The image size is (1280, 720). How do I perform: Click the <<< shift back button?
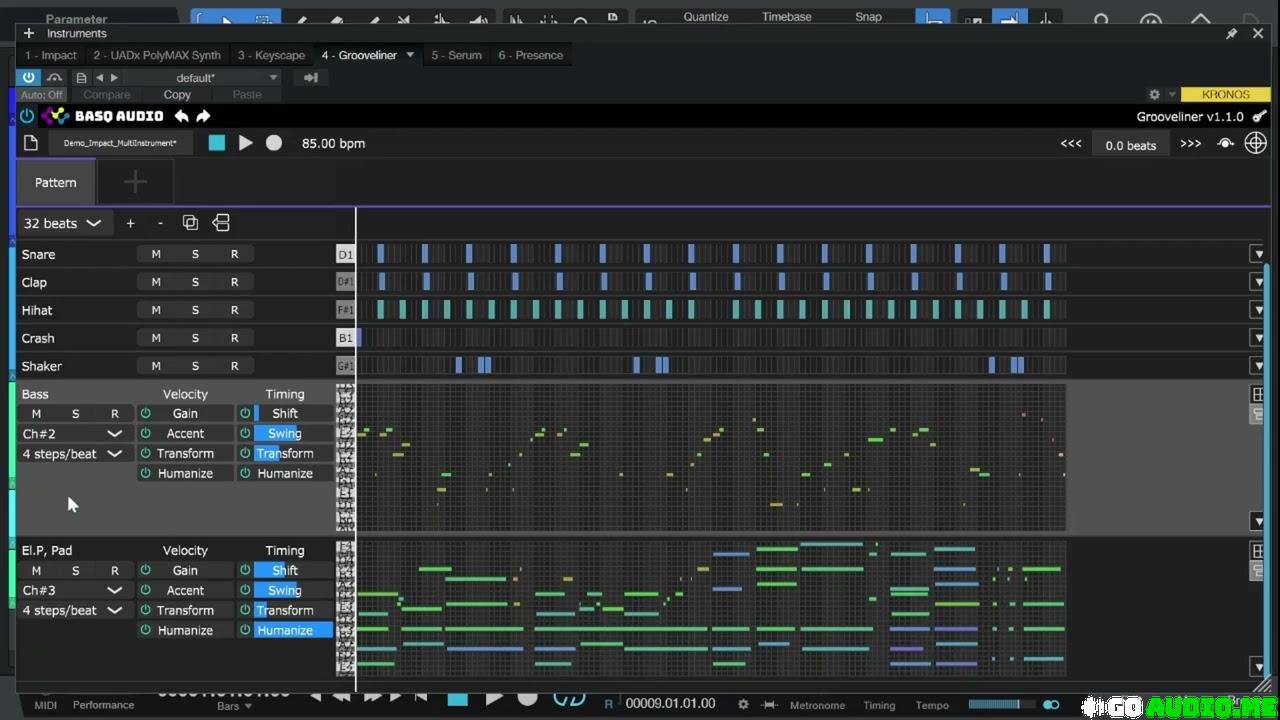pyautogui.click(x=1071, y=144)
